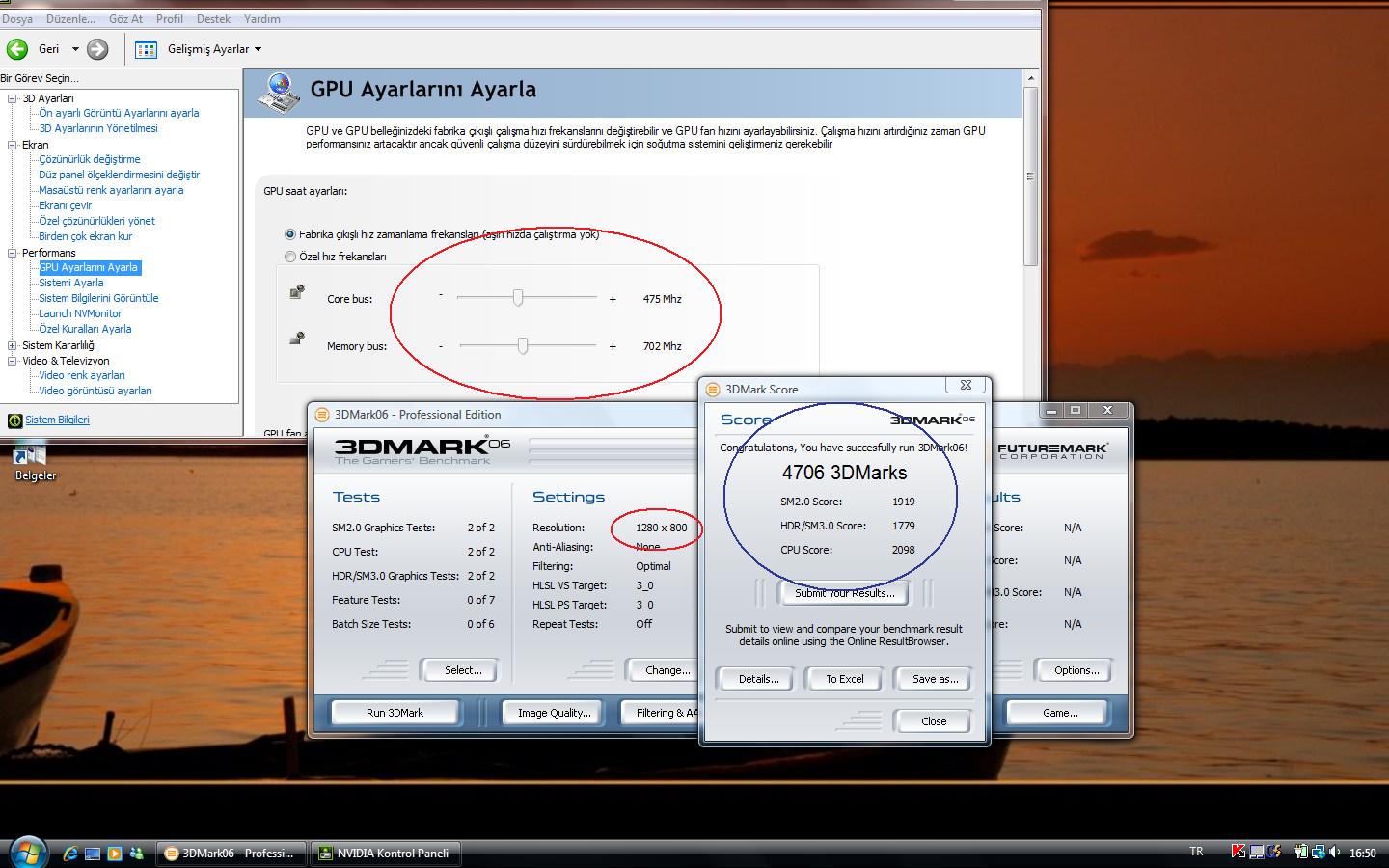Select Özel hız frekansları radio option
Image resolution: width=1389 pixels, height=868 pixels.
pos(290,257)
